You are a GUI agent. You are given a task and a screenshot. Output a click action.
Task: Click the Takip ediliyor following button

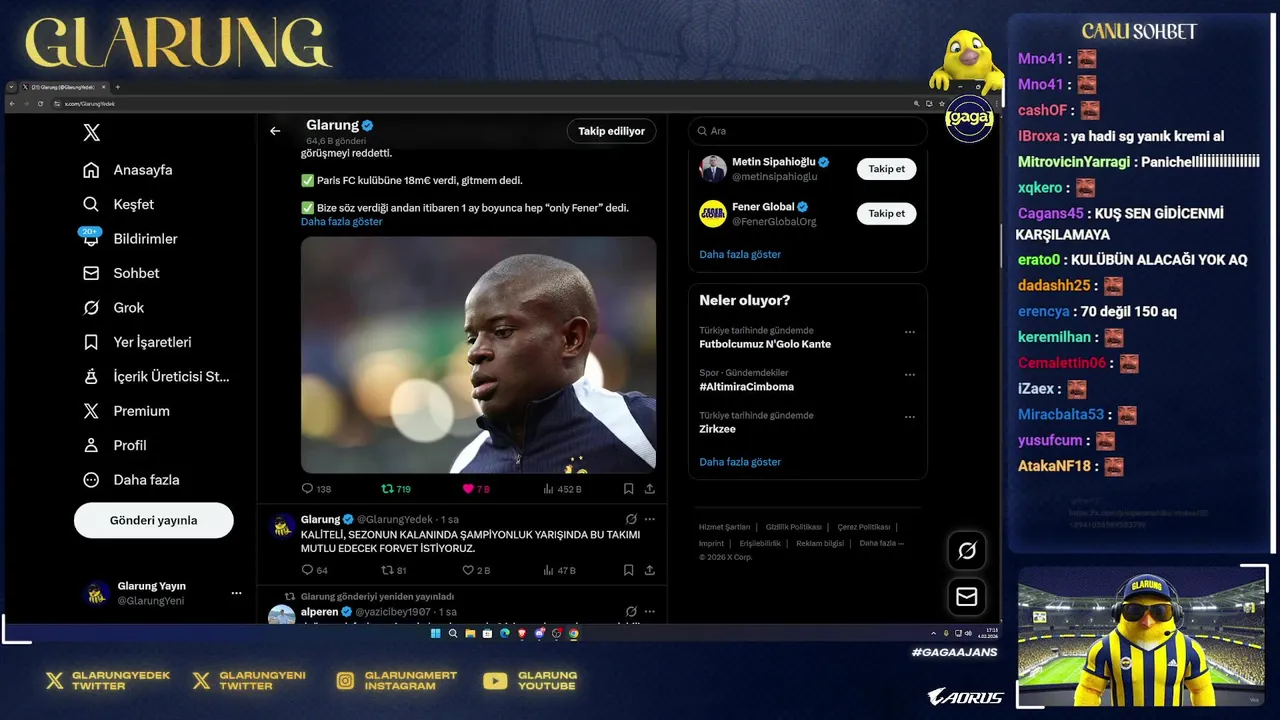611,131
